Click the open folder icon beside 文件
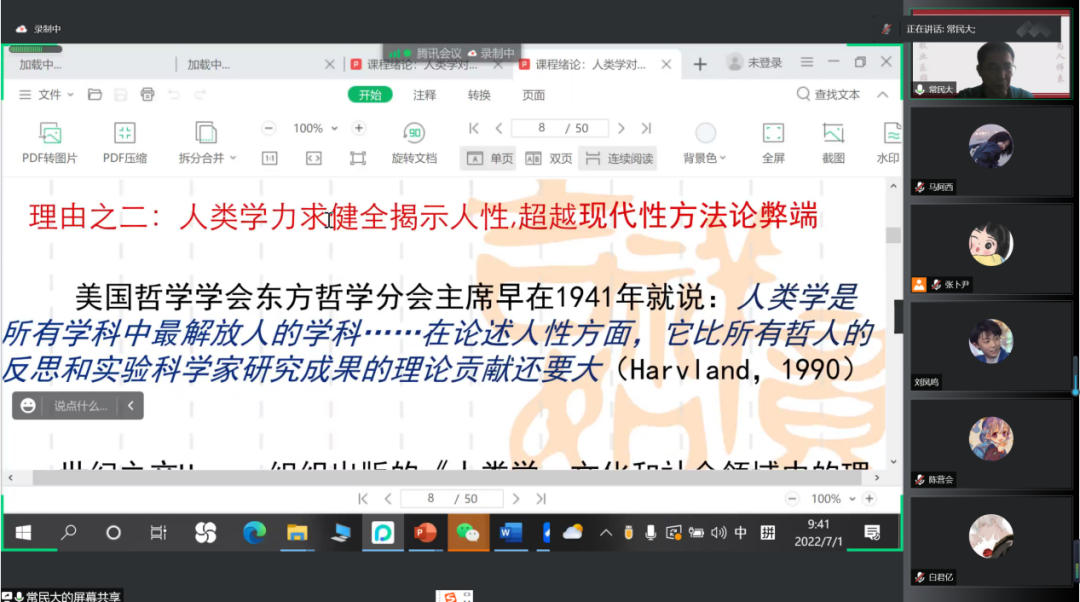Viewport: 1080px width, 602px height. (95, 95)
